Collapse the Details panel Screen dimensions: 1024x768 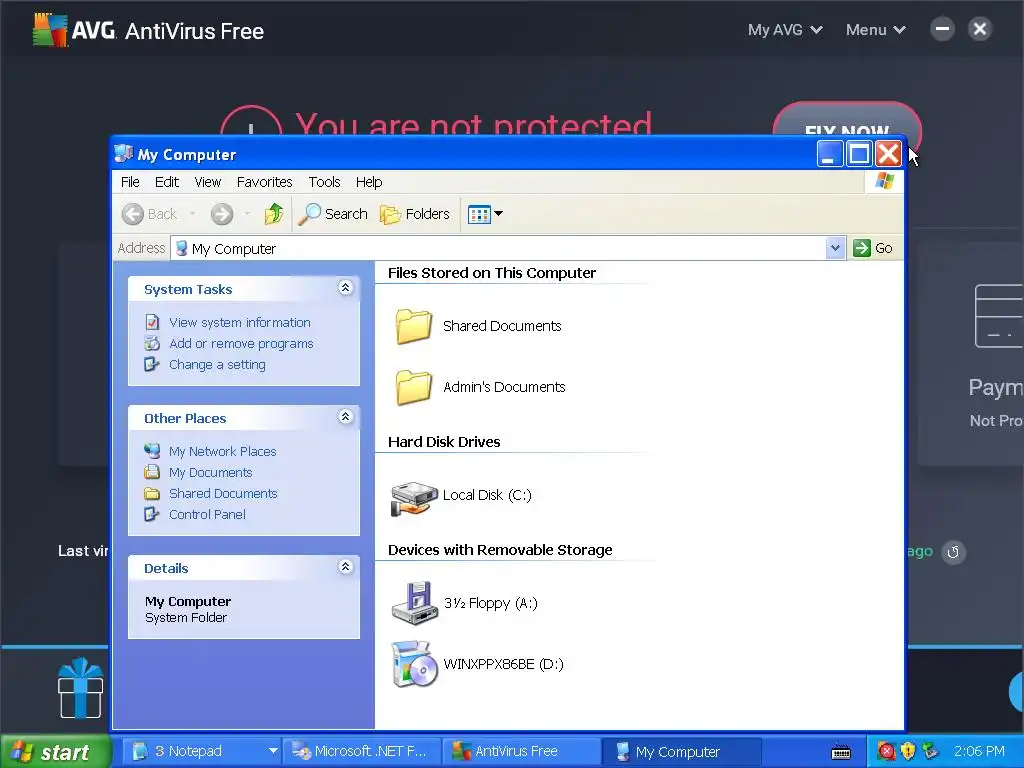pyautogui.click(x=345, y=566)
